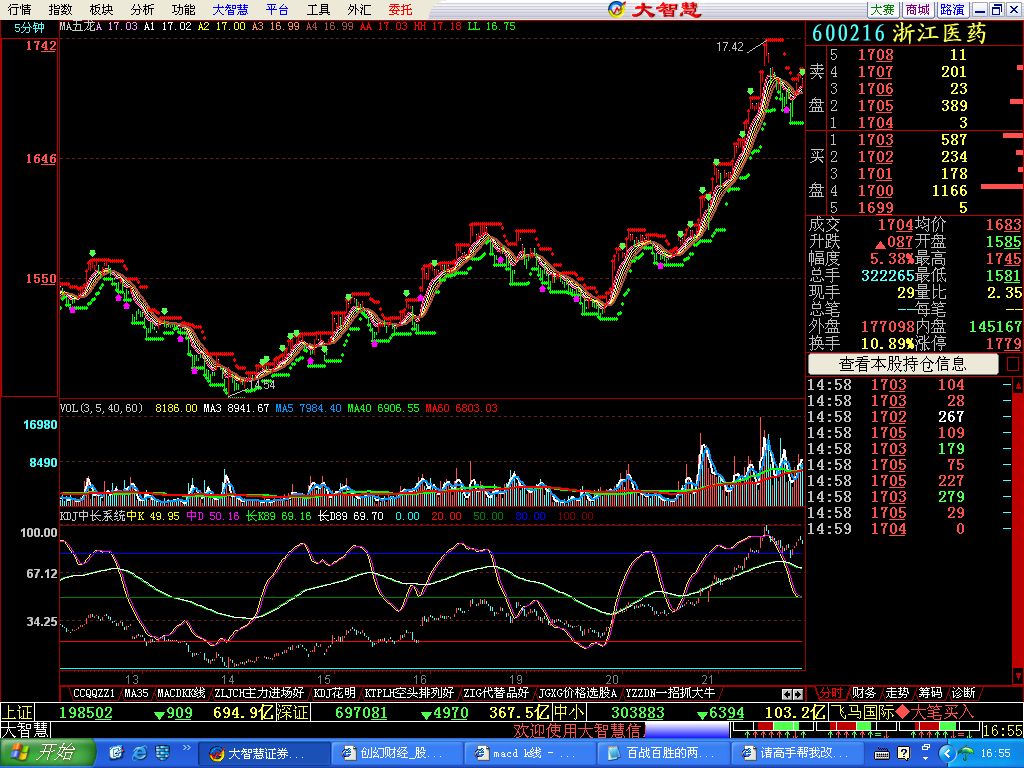
Task: Click the 中小 index label in status bar
Action: pos(569,712)
